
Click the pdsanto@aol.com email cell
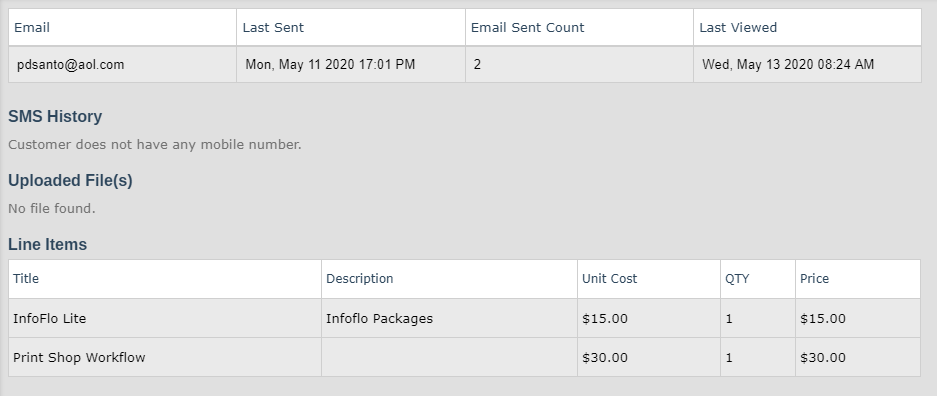coord(71,65)
